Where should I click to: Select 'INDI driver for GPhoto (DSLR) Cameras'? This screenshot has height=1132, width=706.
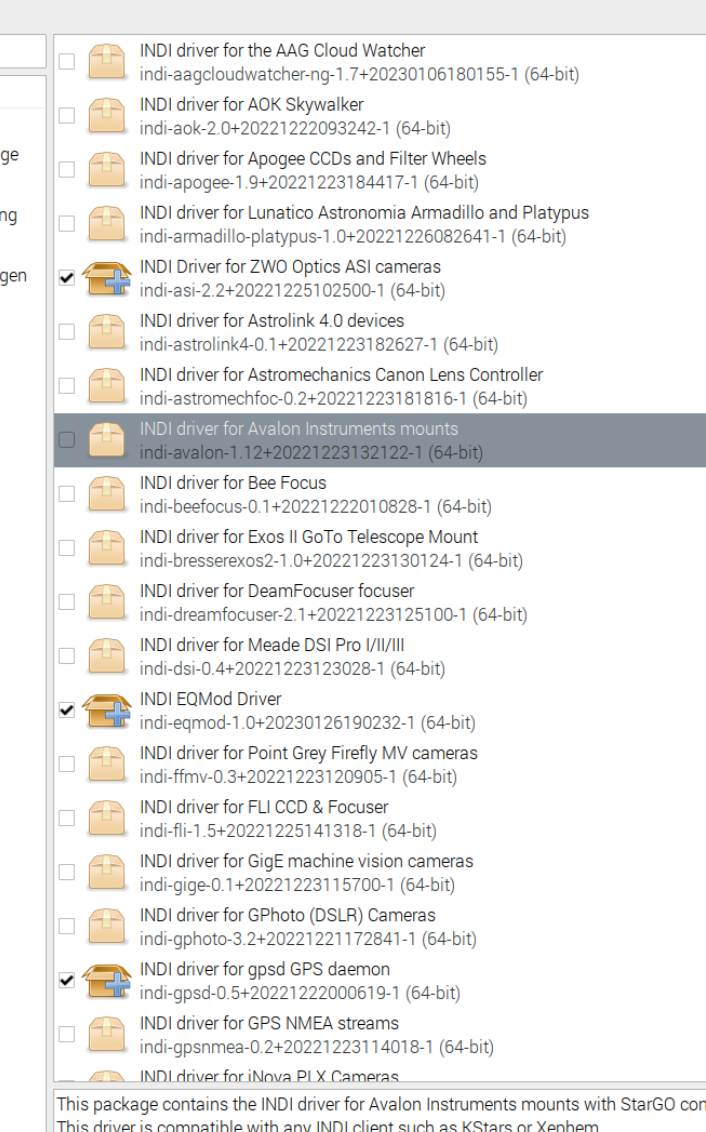coord(287,915)
